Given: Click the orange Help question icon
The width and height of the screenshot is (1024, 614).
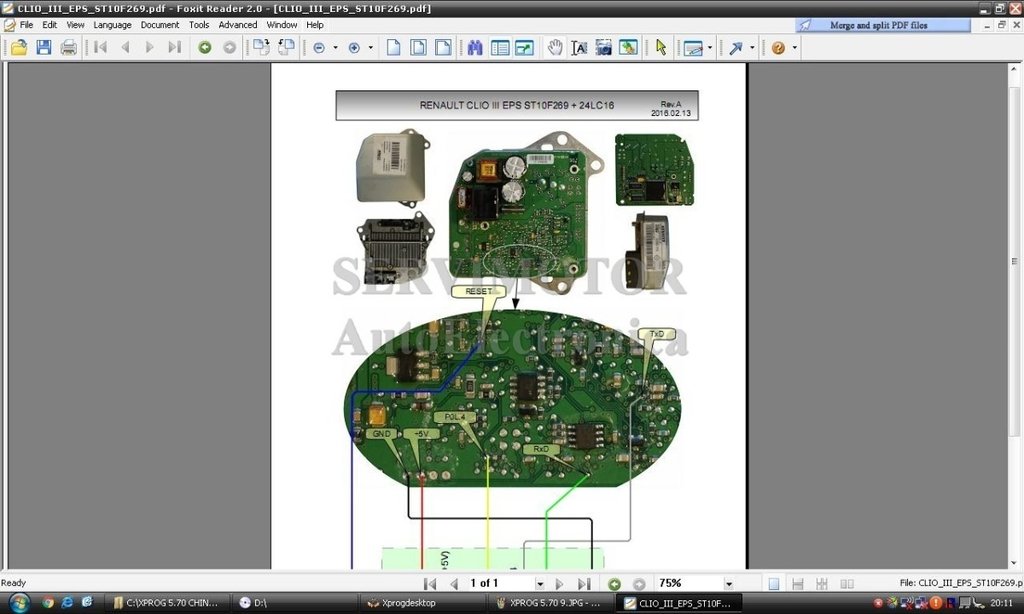Looking at the screenshot, I should click(x=778, y=48).
